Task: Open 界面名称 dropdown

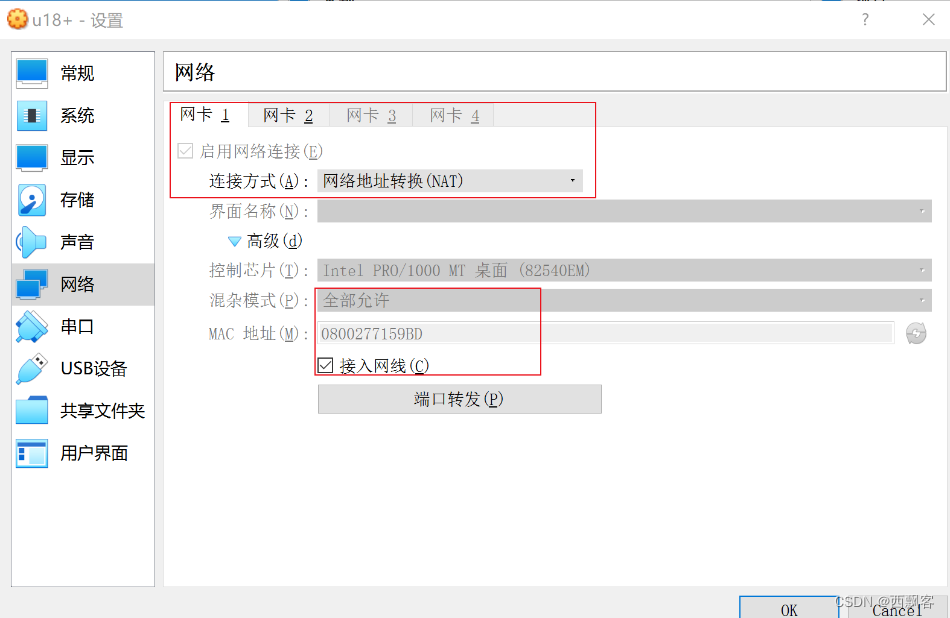Action: coord(624,211)
